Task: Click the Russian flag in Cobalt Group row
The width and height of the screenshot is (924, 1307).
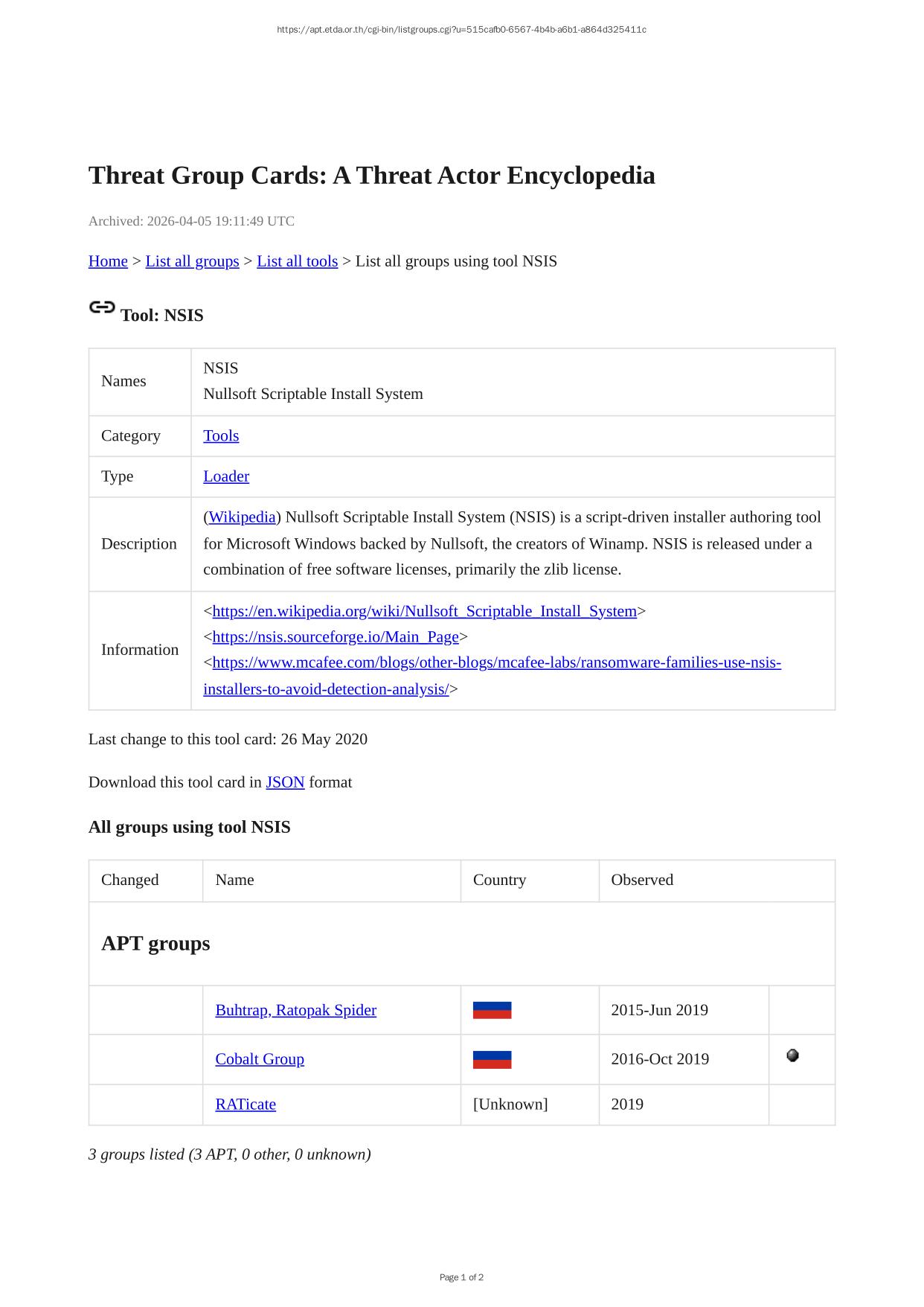Action: coord(492,1059)
